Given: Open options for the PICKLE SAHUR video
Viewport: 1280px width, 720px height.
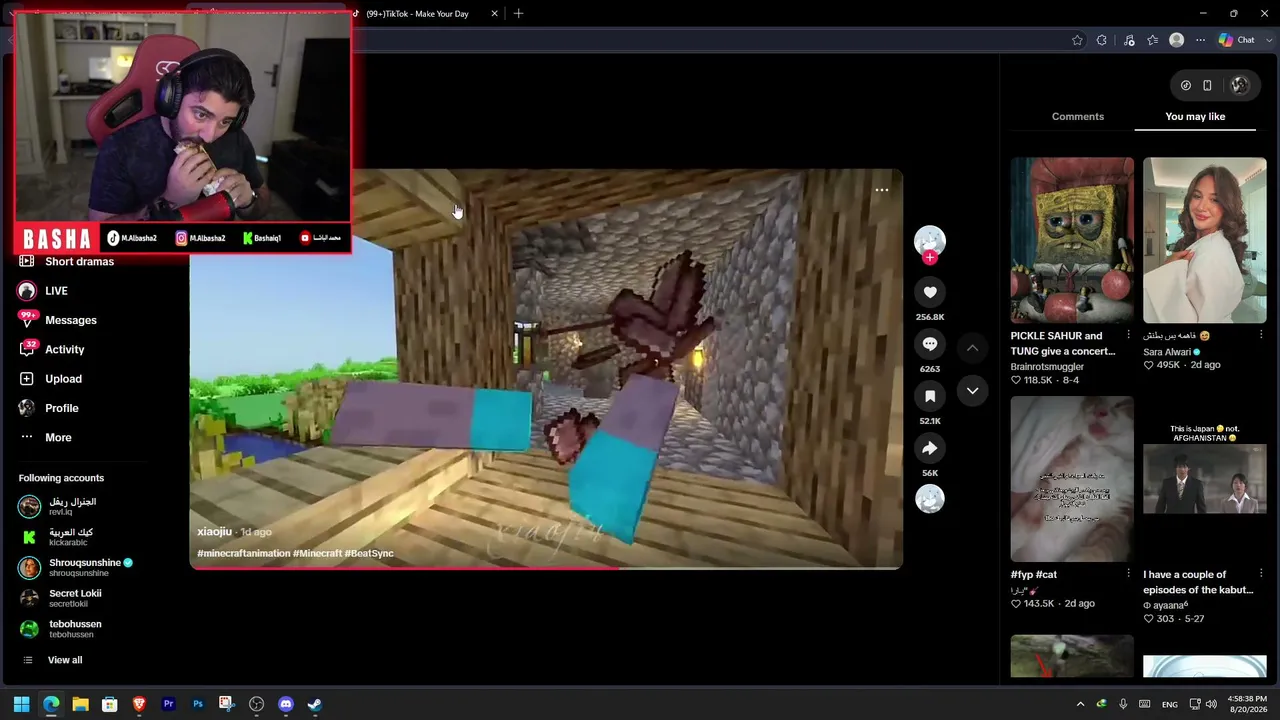Looking at the screenshot, I should [x=1128, y=335].
